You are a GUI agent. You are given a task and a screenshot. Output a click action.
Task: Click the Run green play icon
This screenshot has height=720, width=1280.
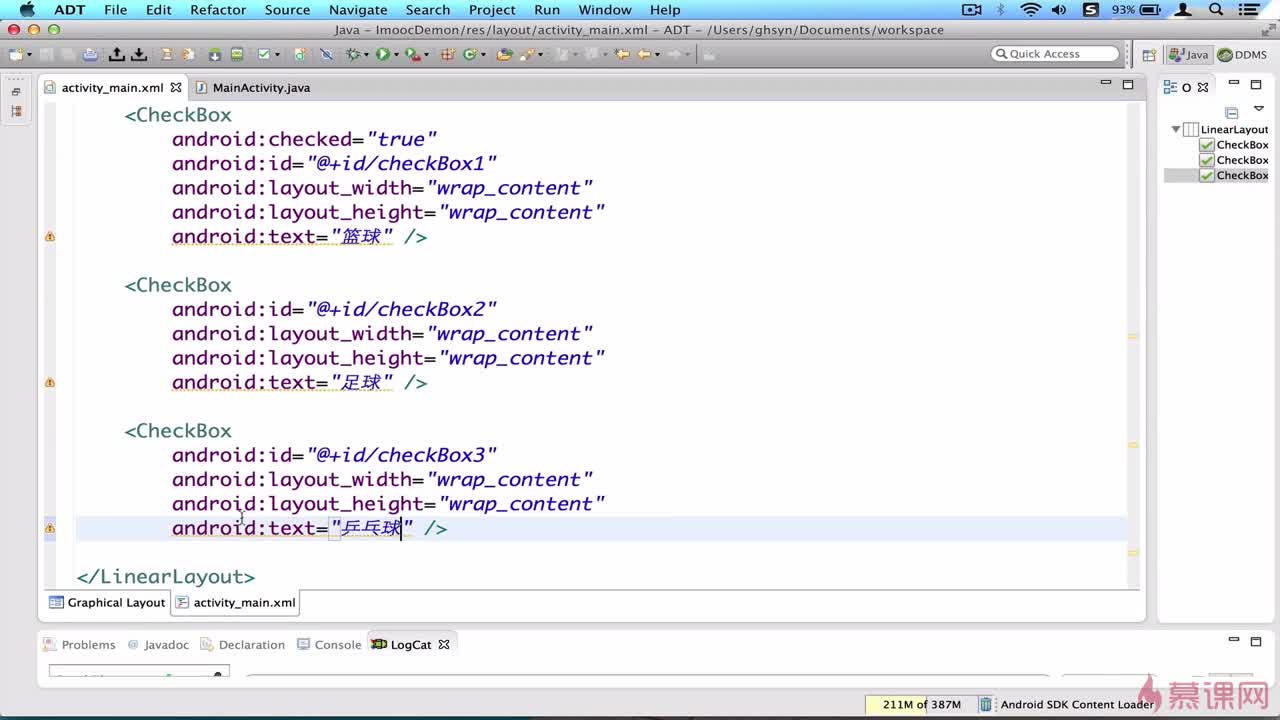click(383, 54)
